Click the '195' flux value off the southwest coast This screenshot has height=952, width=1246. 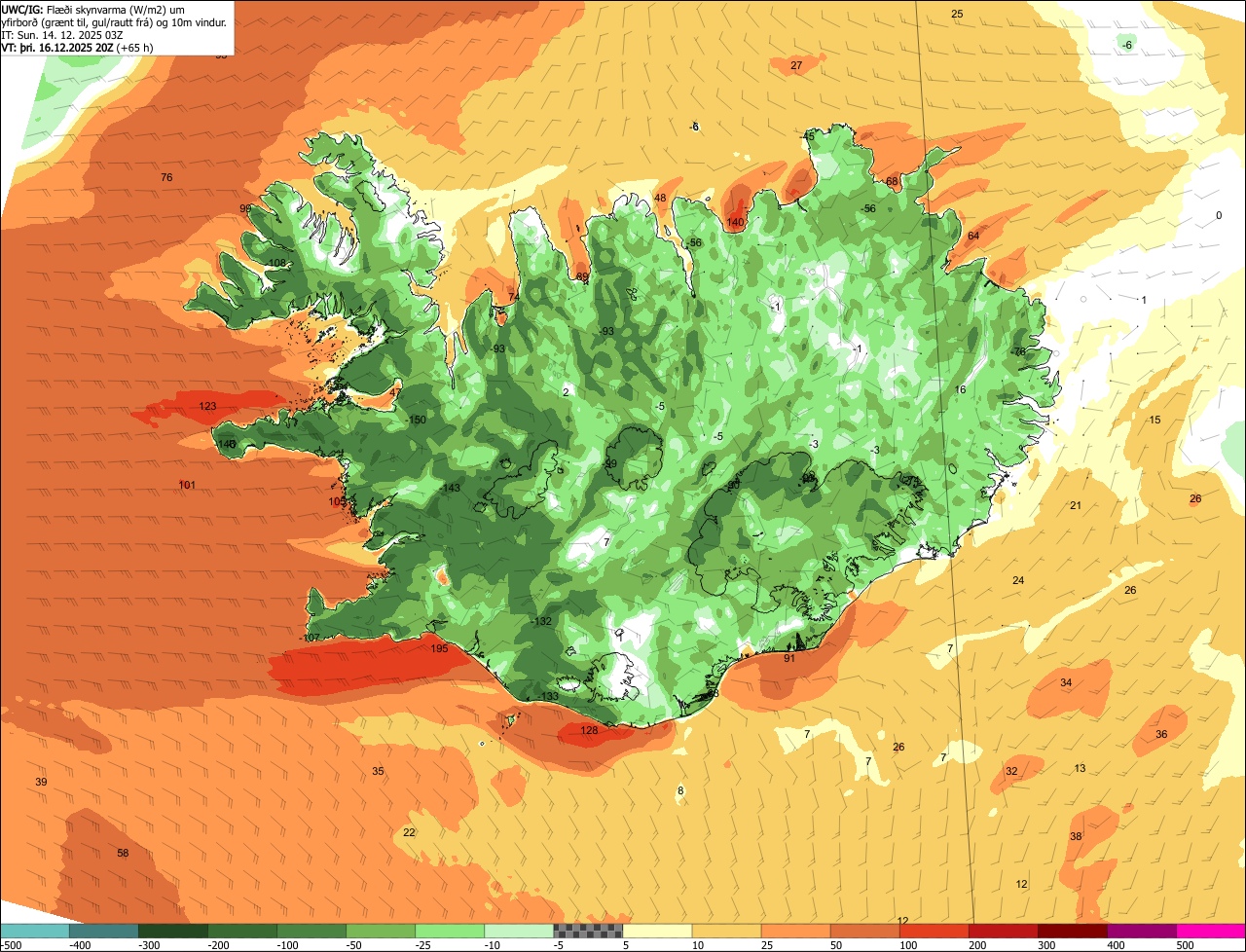(440, 648)
